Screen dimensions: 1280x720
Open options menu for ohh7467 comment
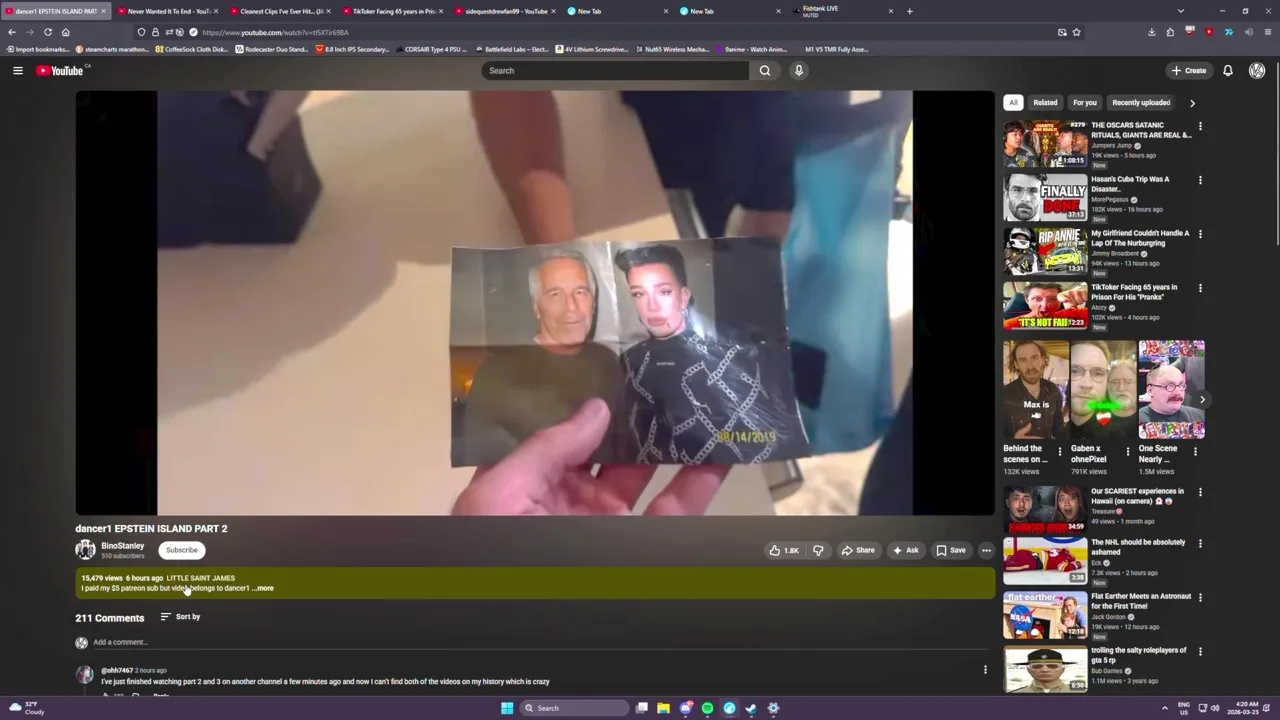[985, 670]
